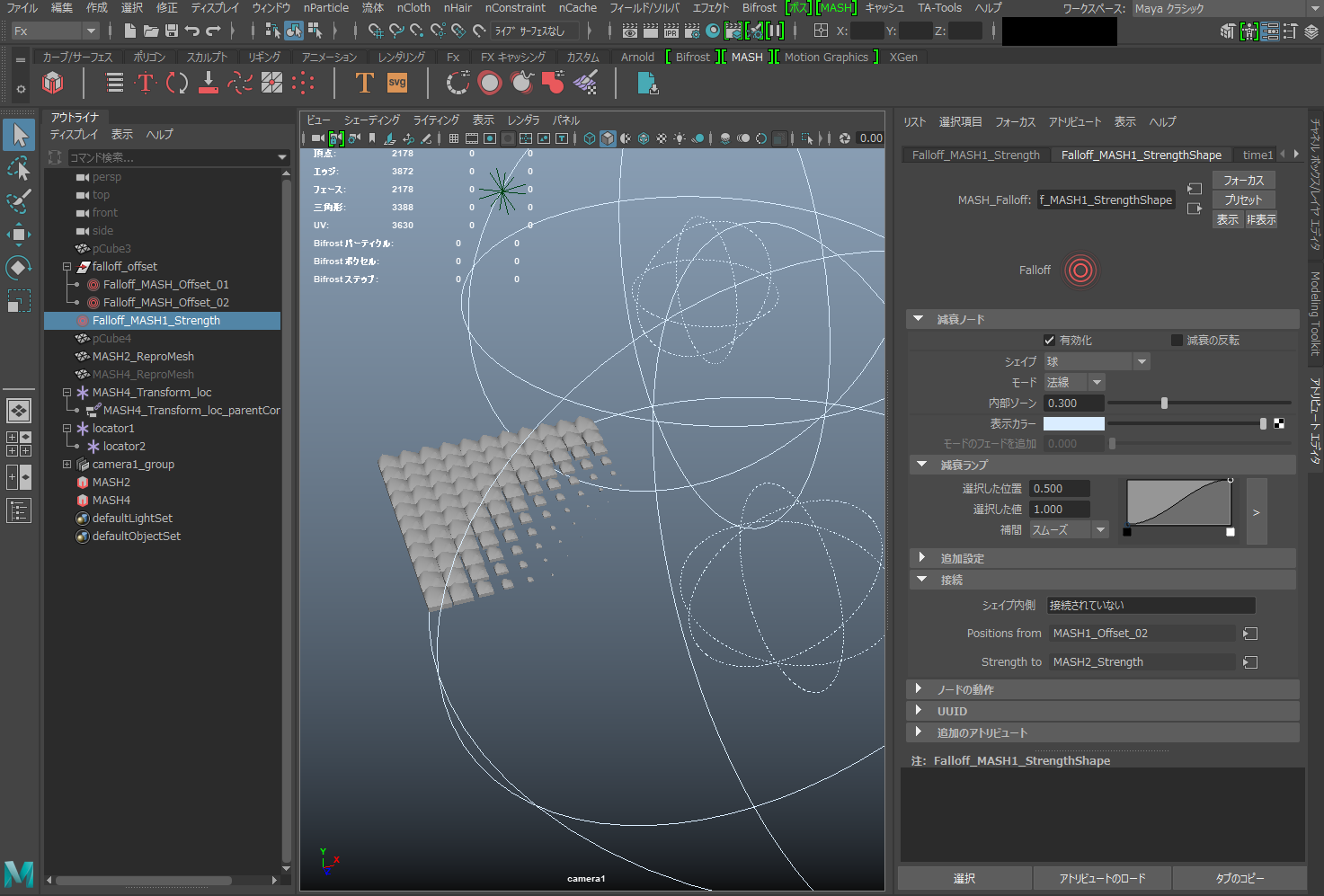1324x896 pixels.
Task: Click the save scene floppy icon
Action: (172, 31)
